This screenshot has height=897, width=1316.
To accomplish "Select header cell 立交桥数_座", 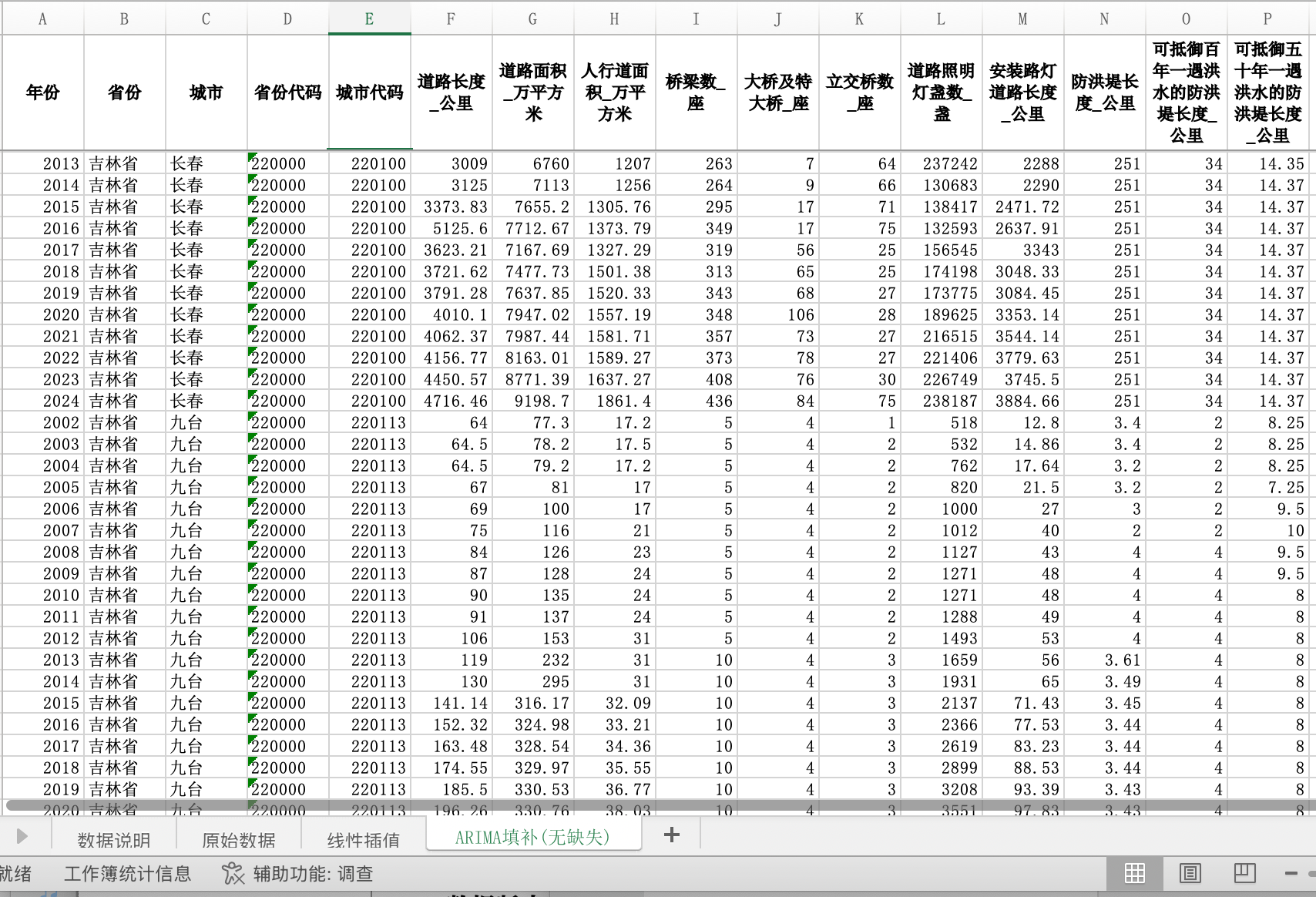I will click(860, 92).
